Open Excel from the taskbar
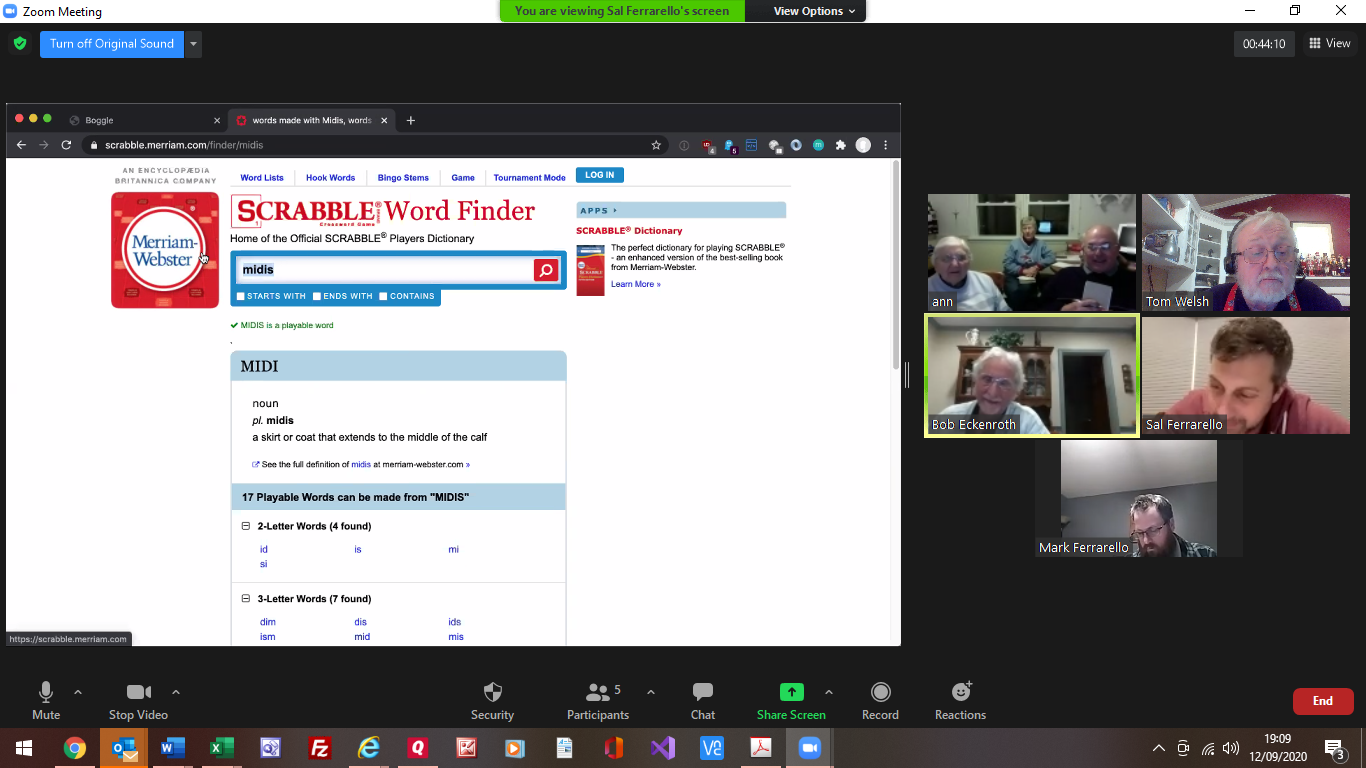This screenshot has width=1366, height=768. pos(222,748)
